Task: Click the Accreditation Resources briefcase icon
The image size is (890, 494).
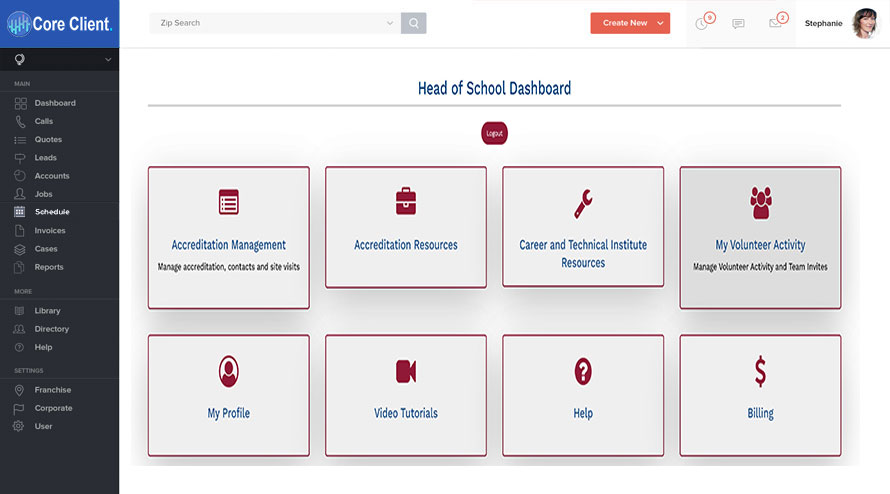Action: pos(406,202)
